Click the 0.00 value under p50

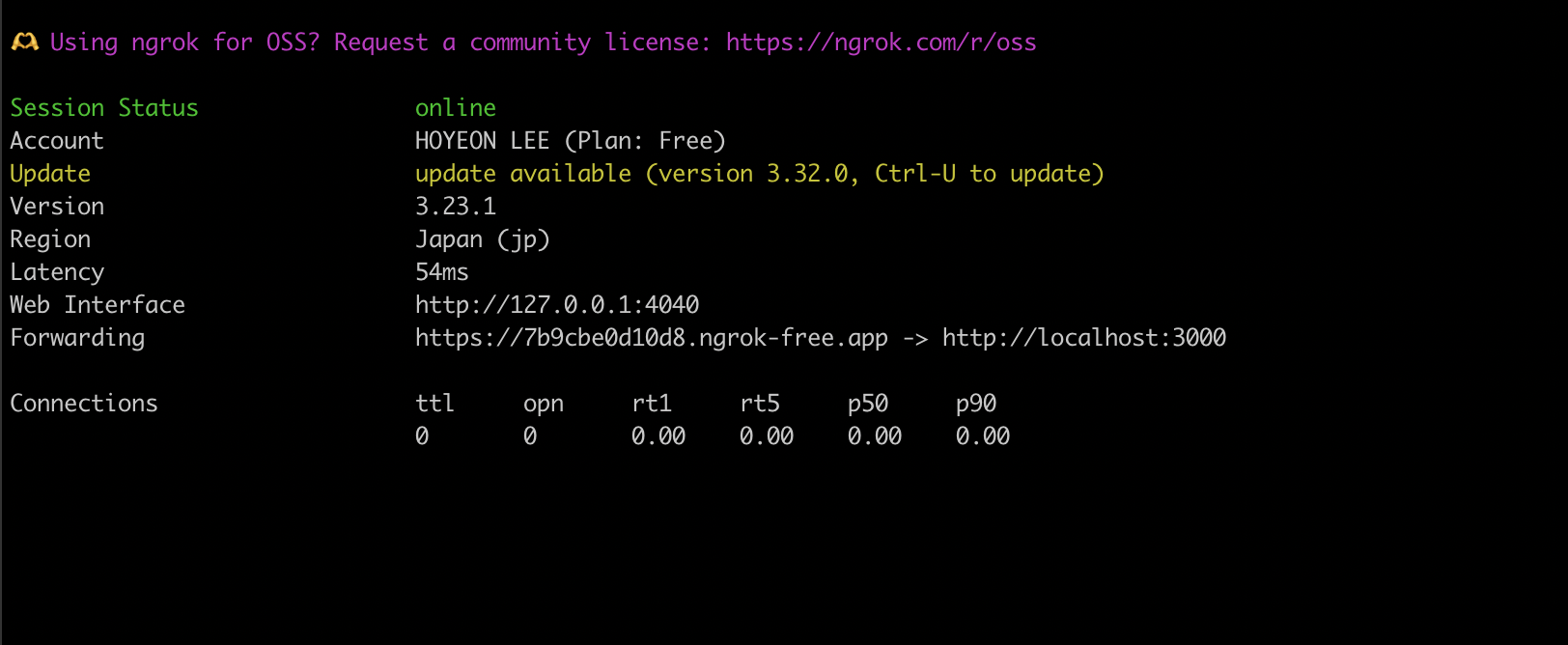pyautogui.click(x=875, y=436)
